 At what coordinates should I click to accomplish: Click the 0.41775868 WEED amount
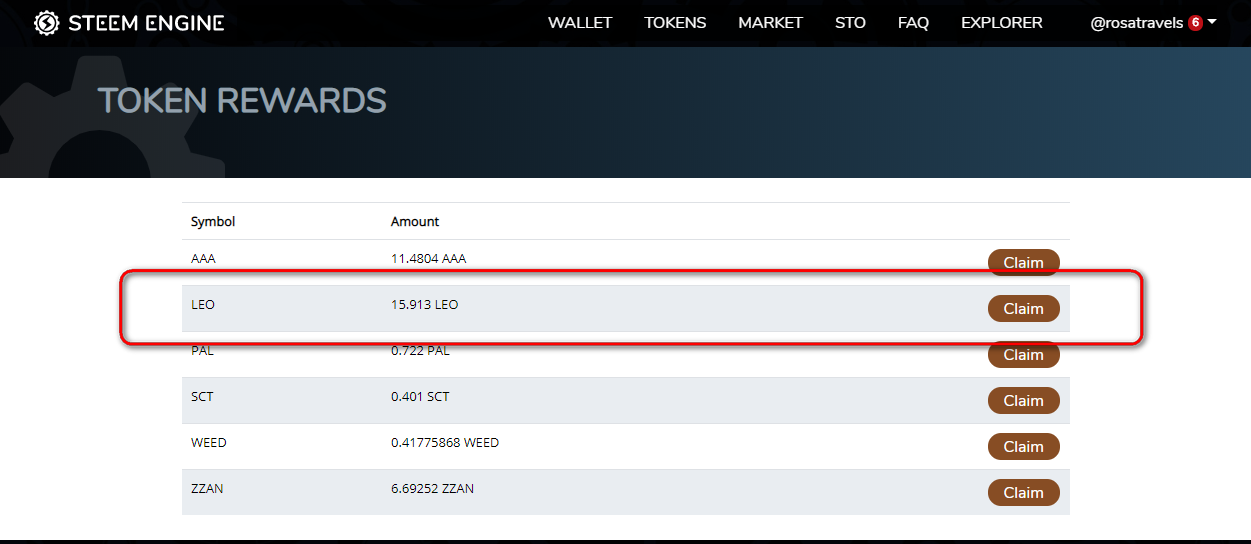point(445,443)
